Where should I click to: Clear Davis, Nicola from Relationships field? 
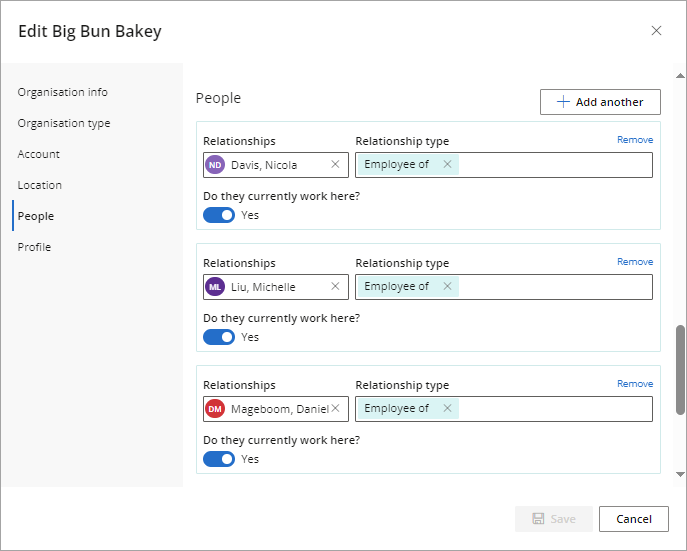335,164
